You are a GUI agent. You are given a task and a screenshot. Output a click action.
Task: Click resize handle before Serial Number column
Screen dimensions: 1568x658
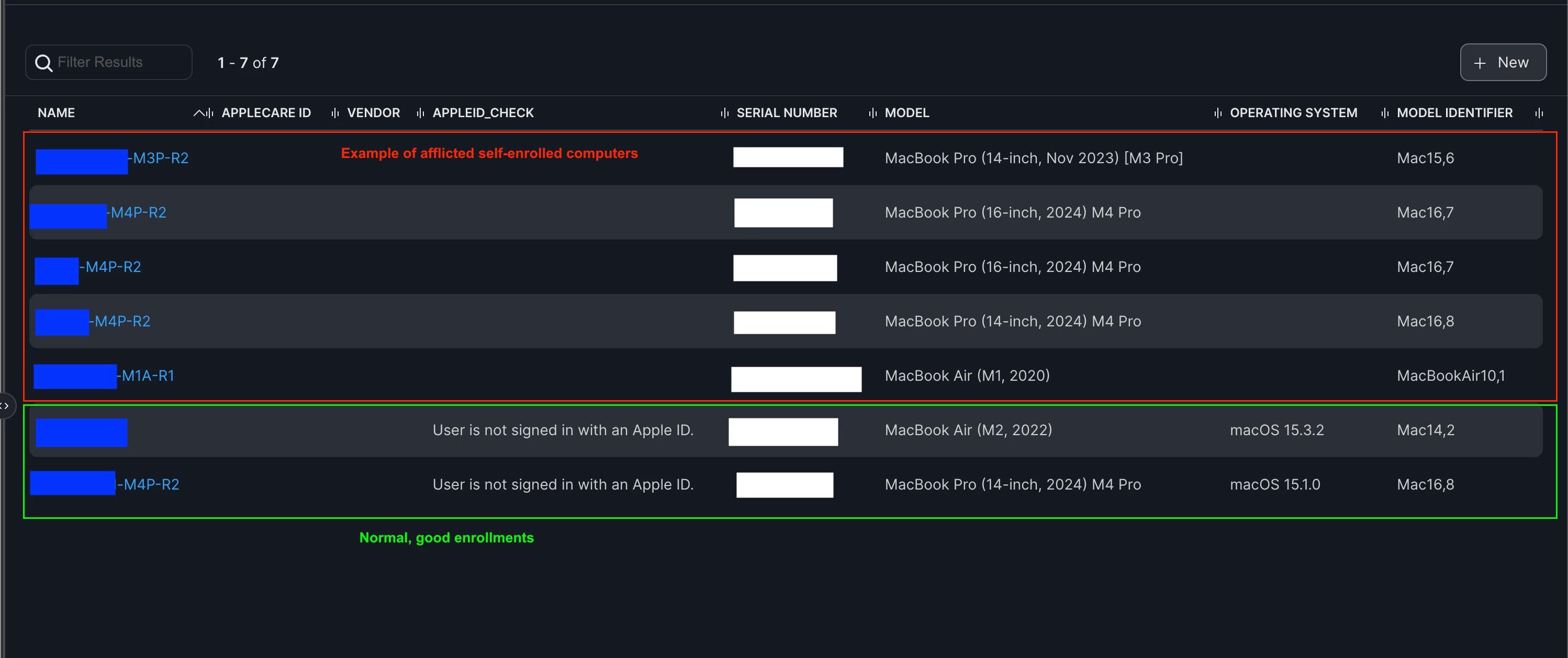(724, 113)
